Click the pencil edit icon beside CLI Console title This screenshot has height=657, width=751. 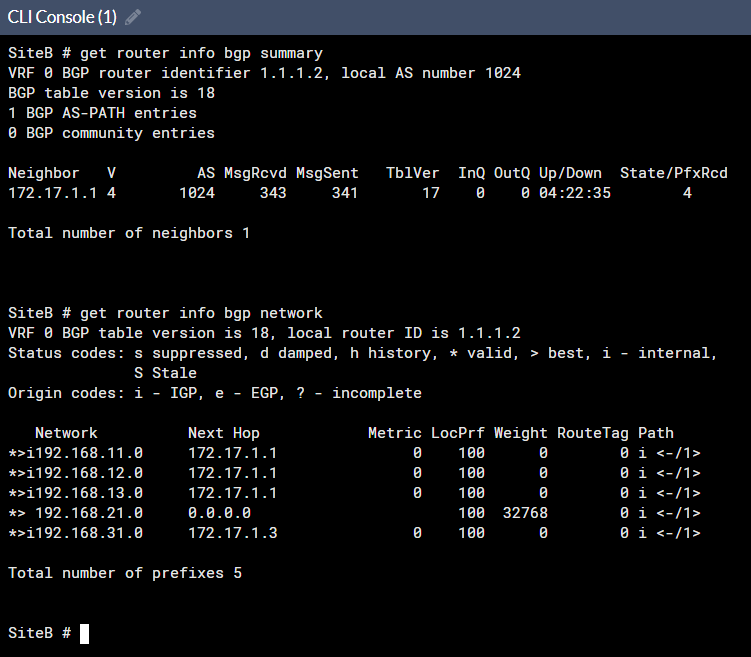(133, 17)
